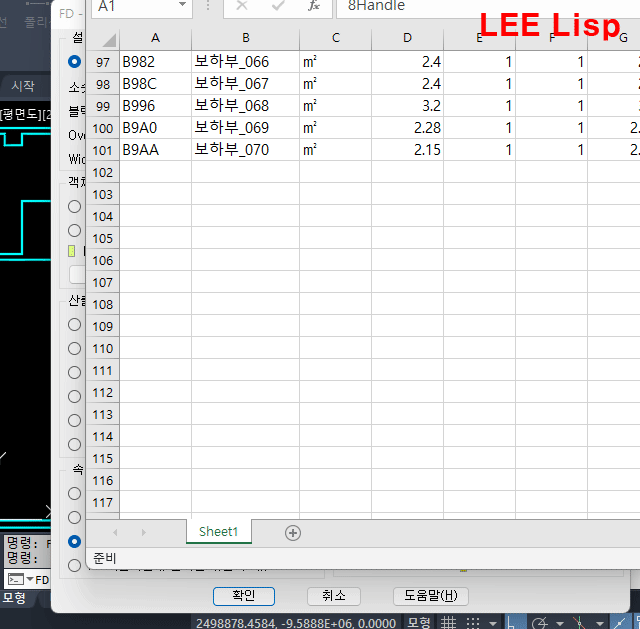Toggle snap mode dots icon in status bar
Image resolution: width=640 pixels, height=629 pixels.
[473, 623]
